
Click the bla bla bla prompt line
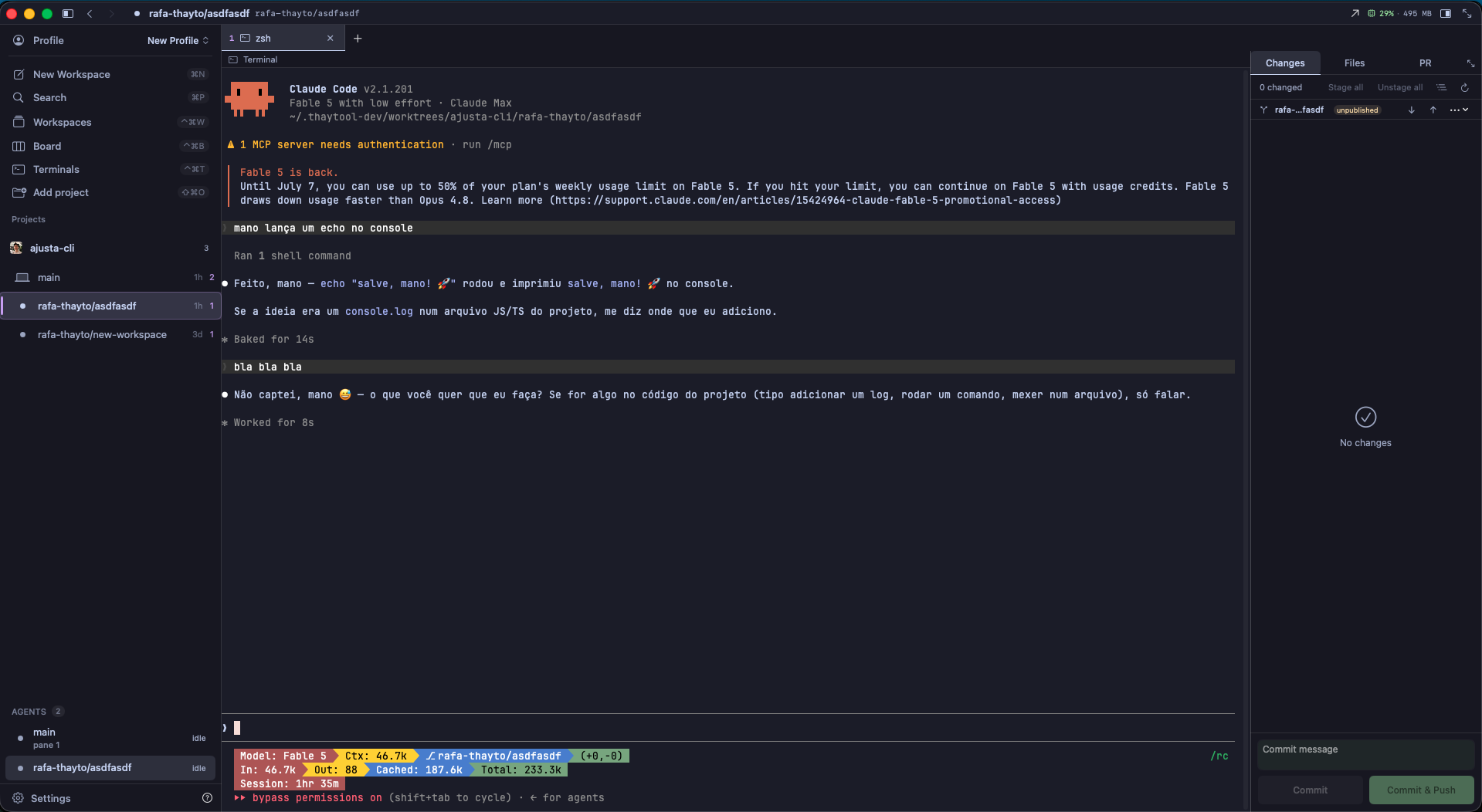(x=727, y=367)
